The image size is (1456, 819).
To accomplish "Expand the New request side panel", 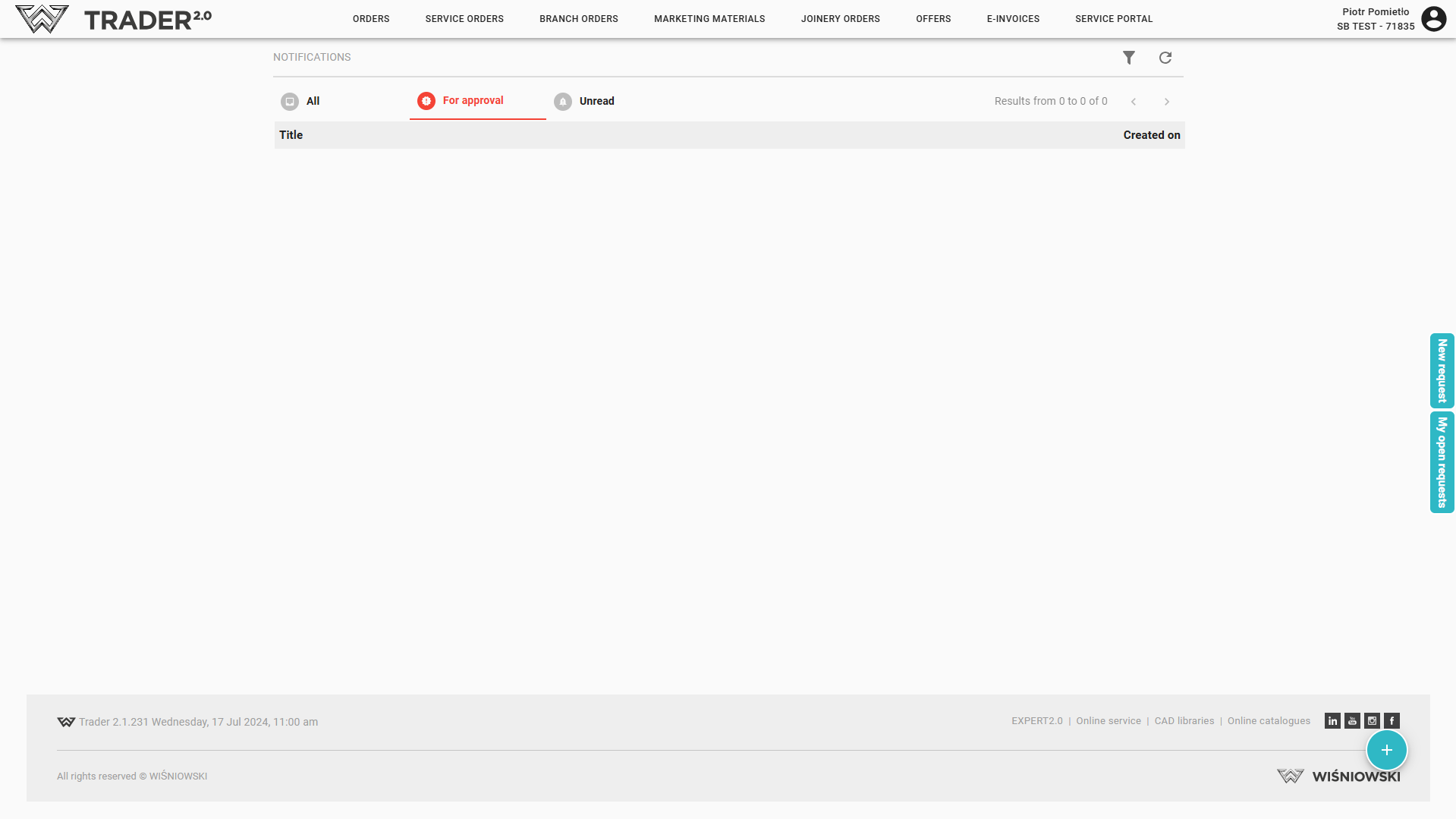I will tap(1442, 370).
